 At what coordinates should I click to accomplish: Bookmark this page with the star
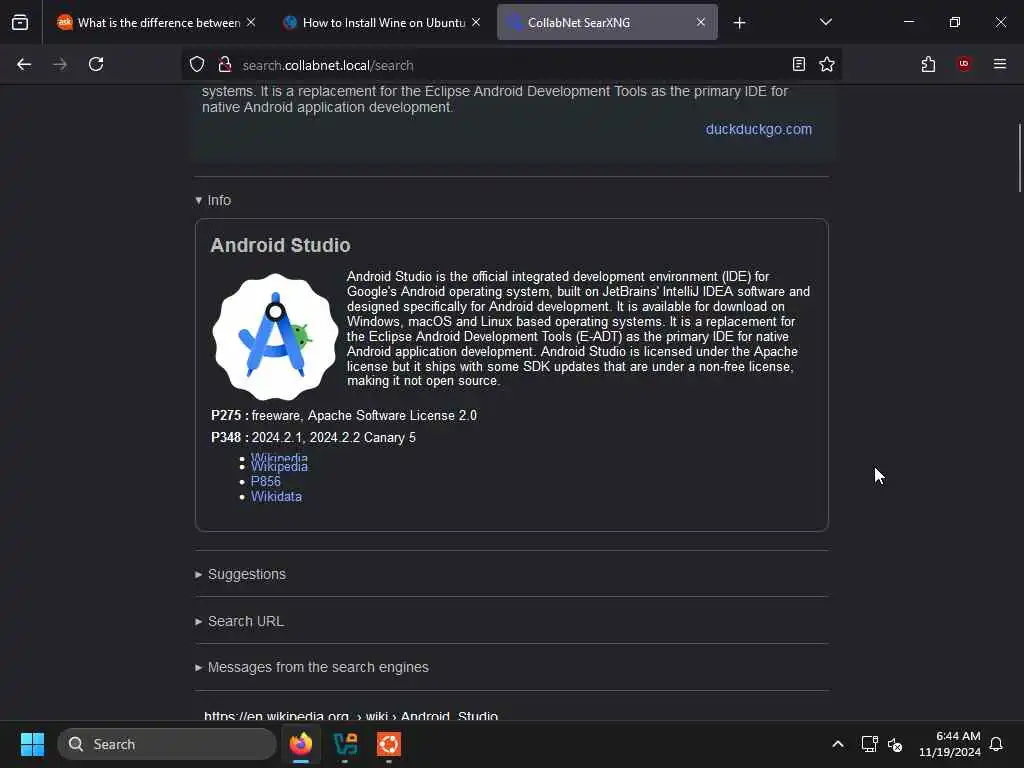click(827, 64)
